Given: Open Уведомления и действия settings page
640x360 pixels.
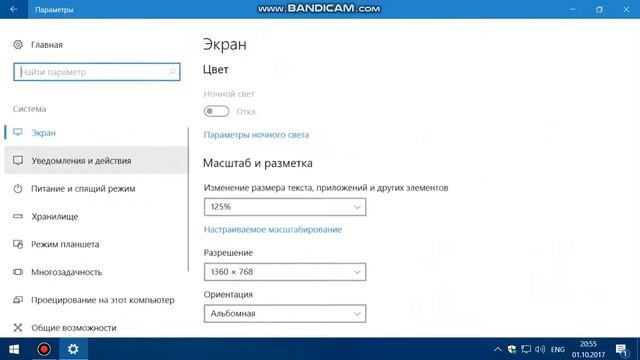Looking at the screenshot, I should click(96, 160).
